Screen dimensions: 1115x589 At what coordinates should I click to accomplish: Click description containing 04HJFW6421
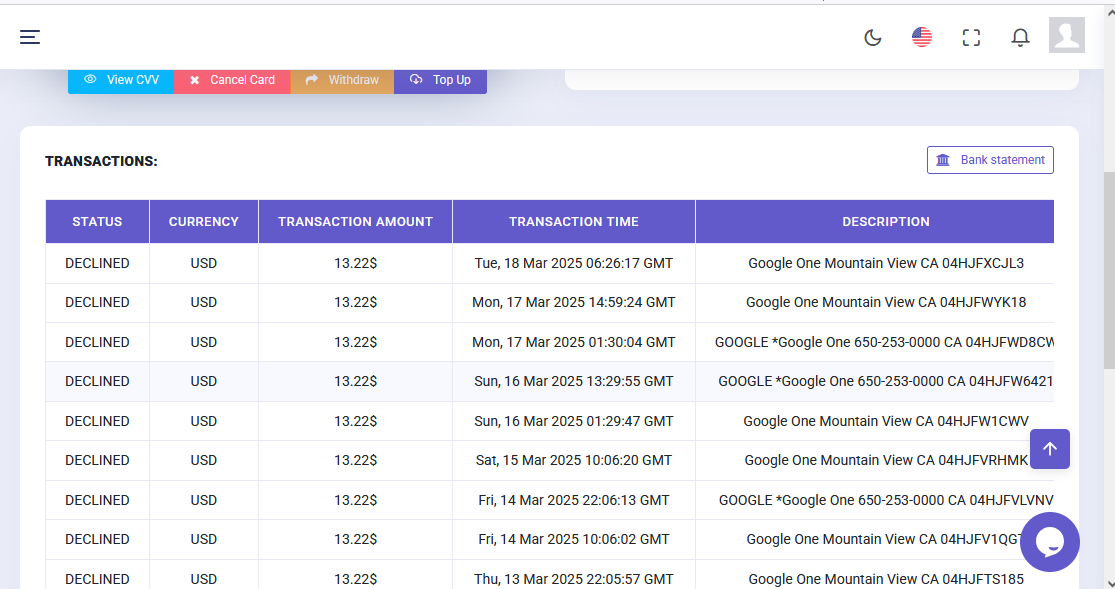coord(886,381)
